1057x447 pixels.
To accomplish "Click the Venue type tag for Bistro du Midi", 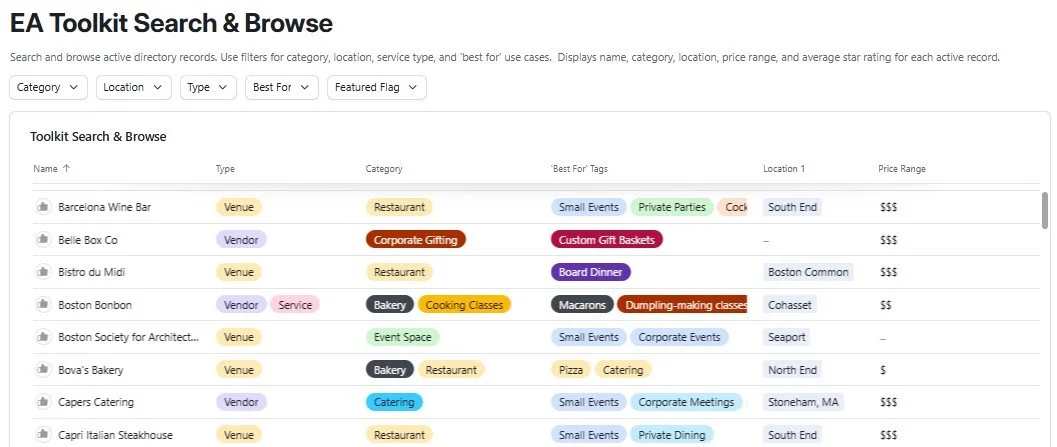I will tap(239, 272).
